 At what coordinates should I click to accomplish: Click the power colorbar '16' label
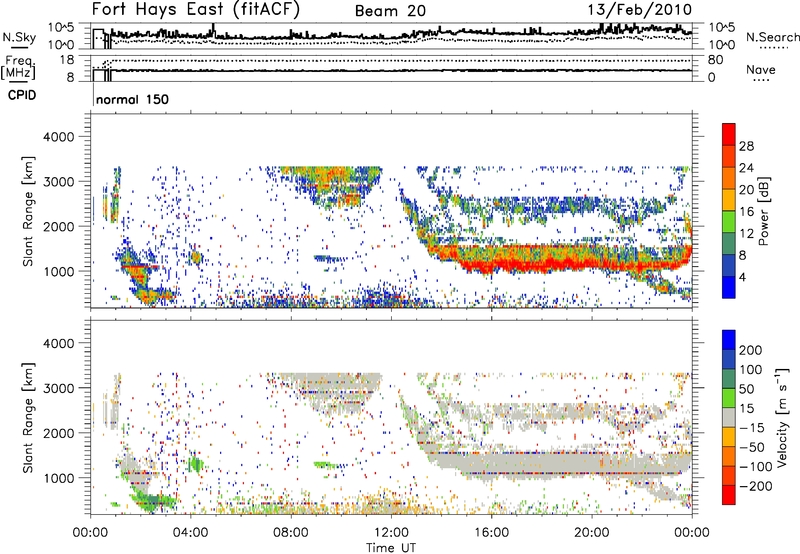coord(746,212)
